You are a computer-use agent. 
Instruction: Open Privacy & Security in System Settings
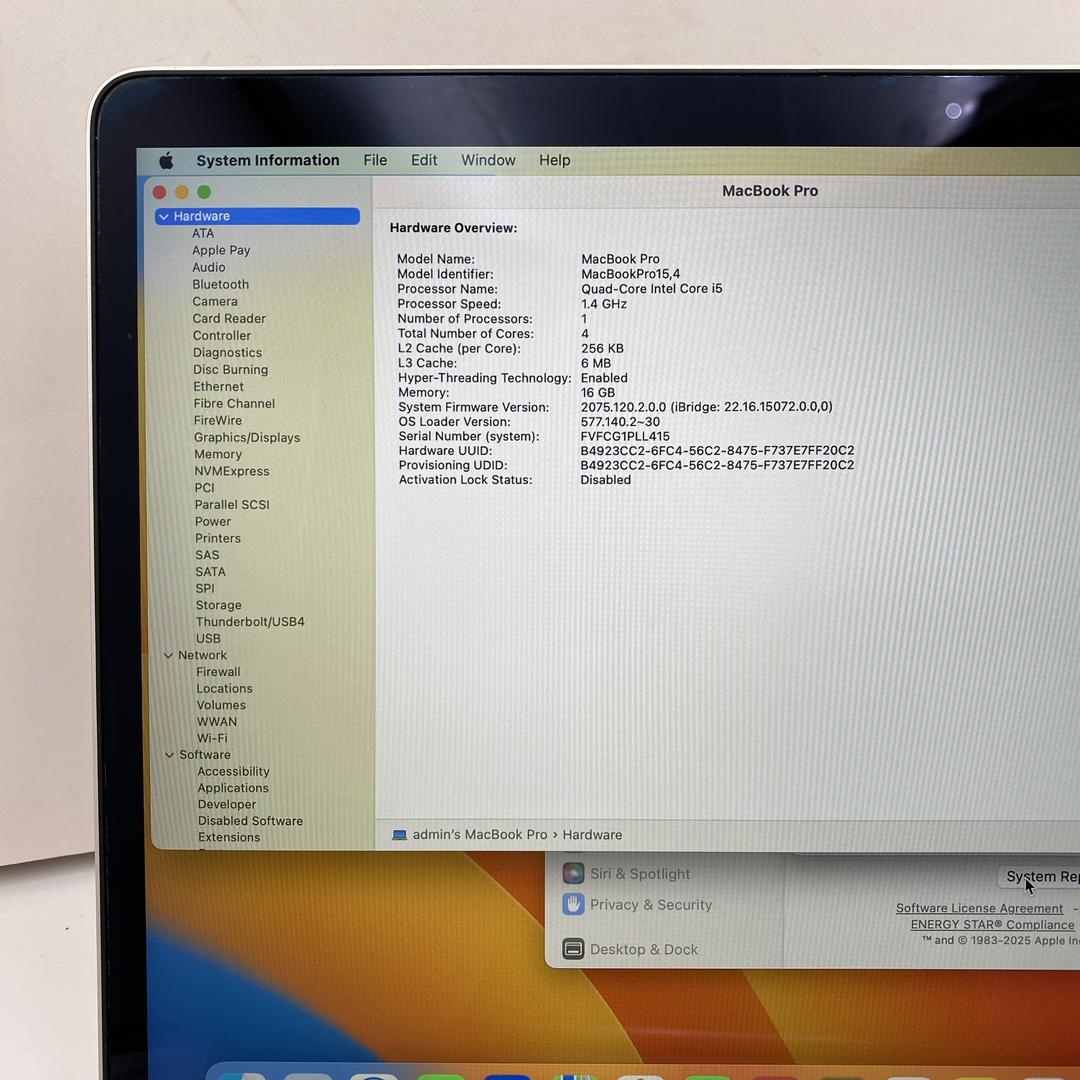coord(637,905)
